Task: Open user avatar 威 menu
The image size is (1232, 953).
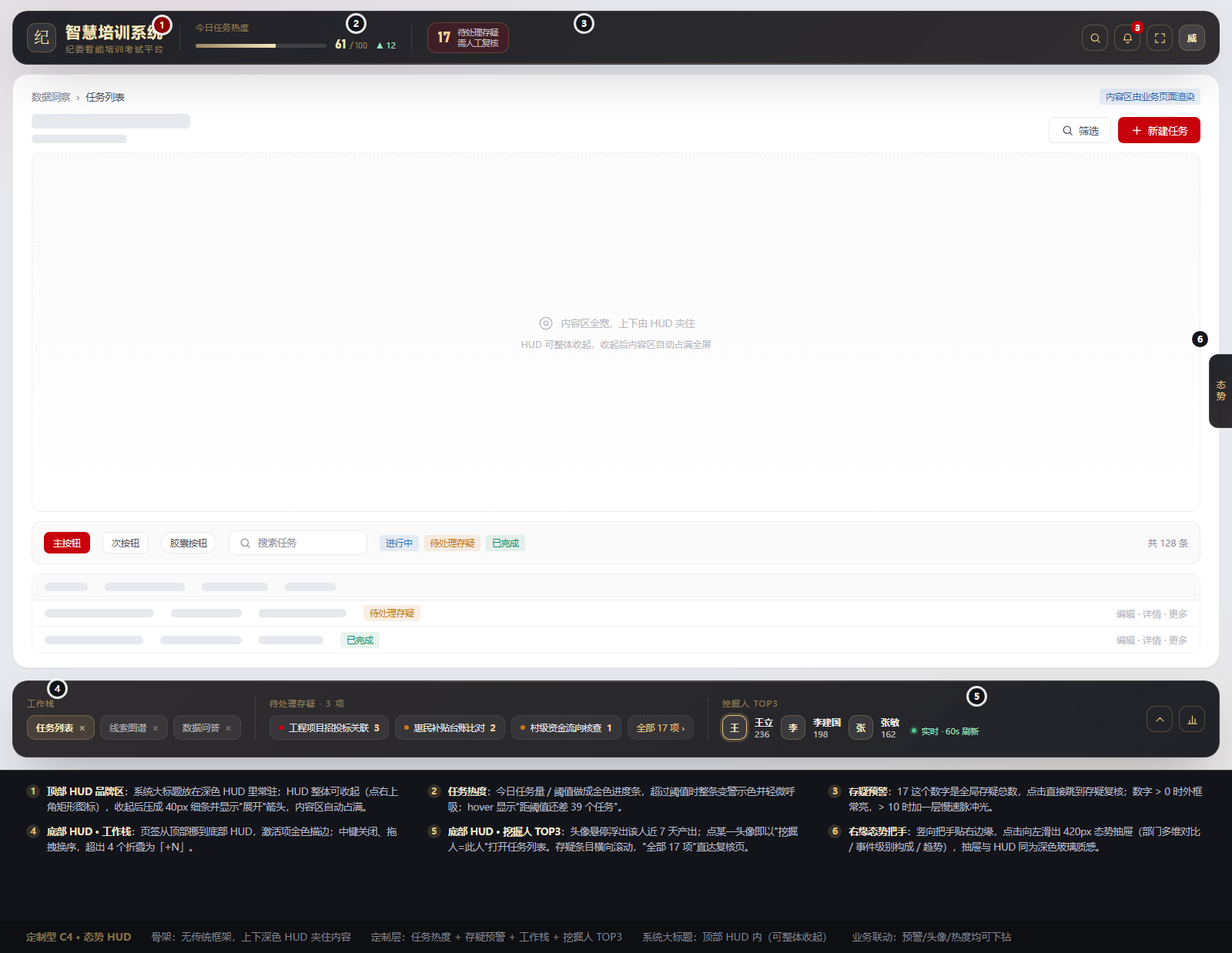Action: 1192,38
